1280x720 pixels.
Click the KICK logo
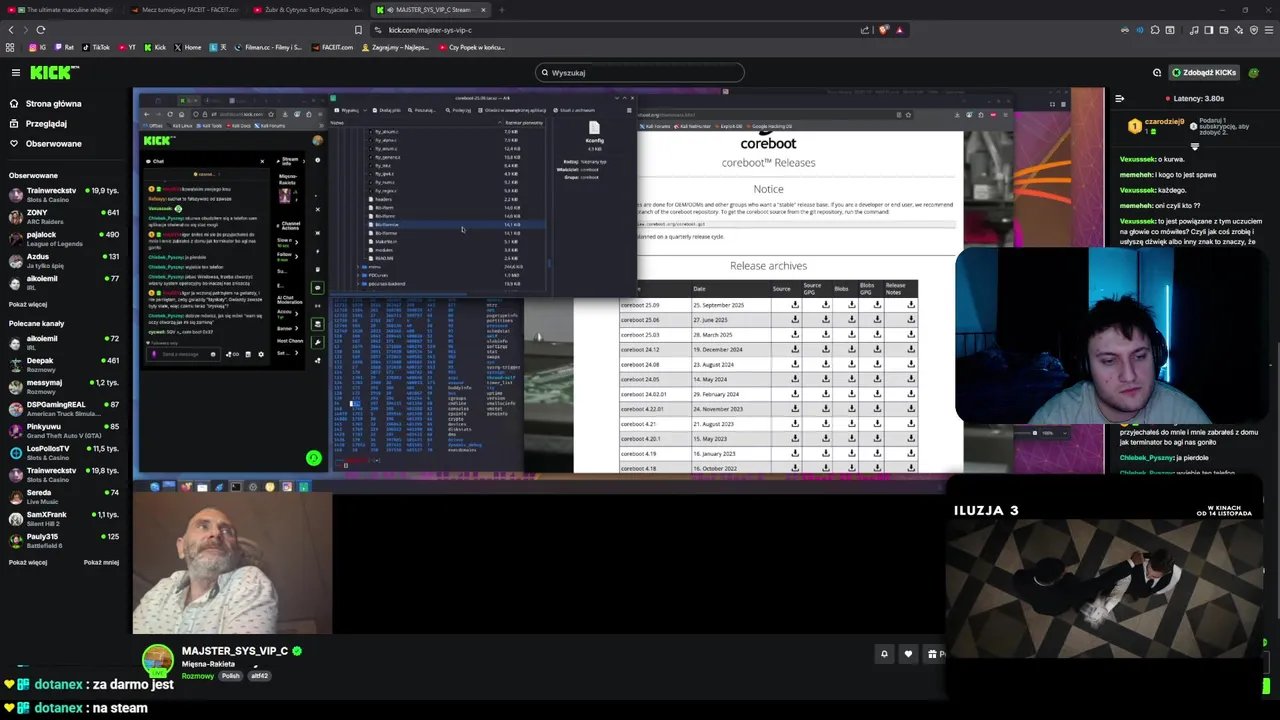coord(54,72)
